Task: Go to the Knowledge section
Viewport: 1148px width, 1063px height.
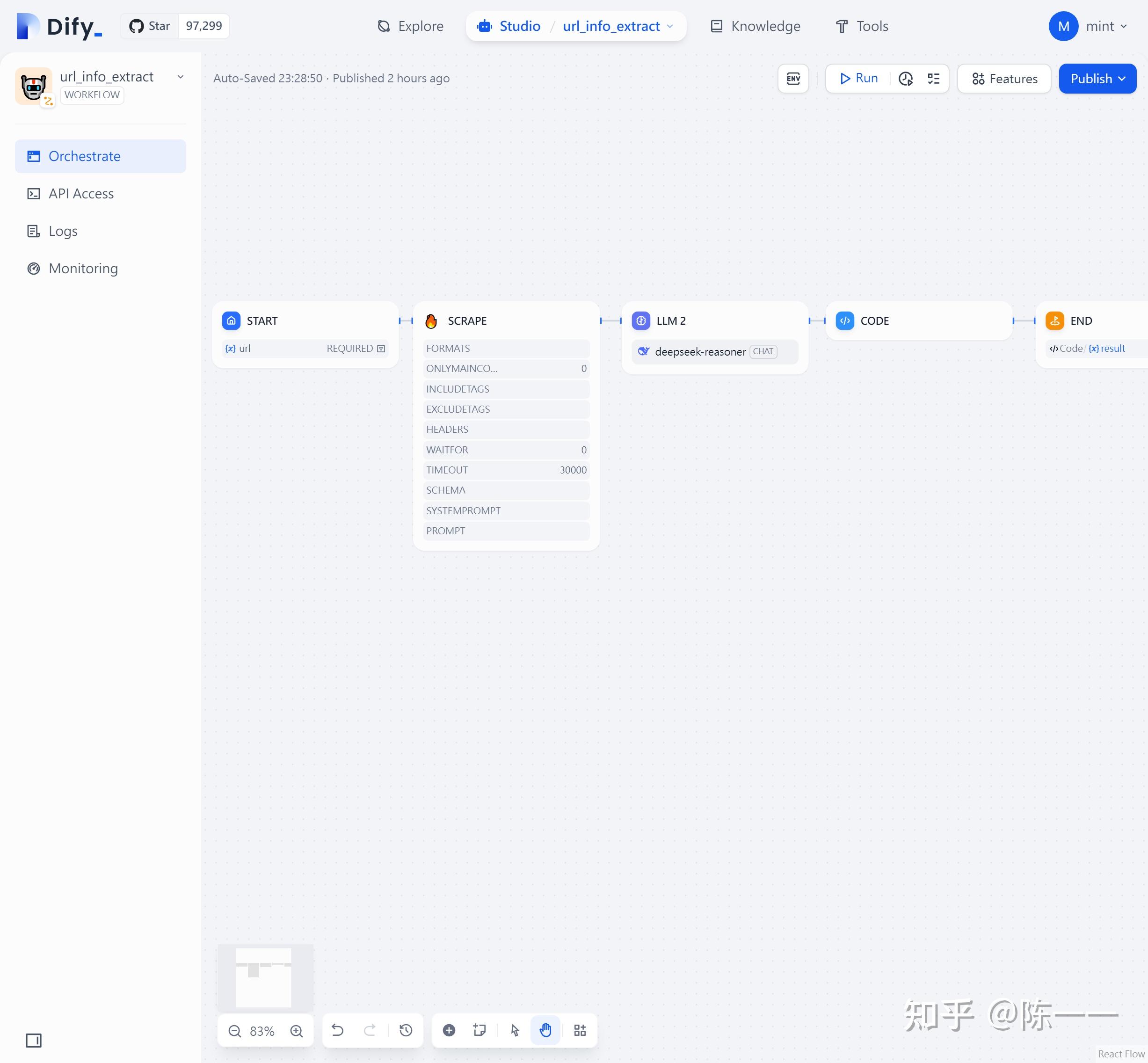Action: click(x=754, y=26)
